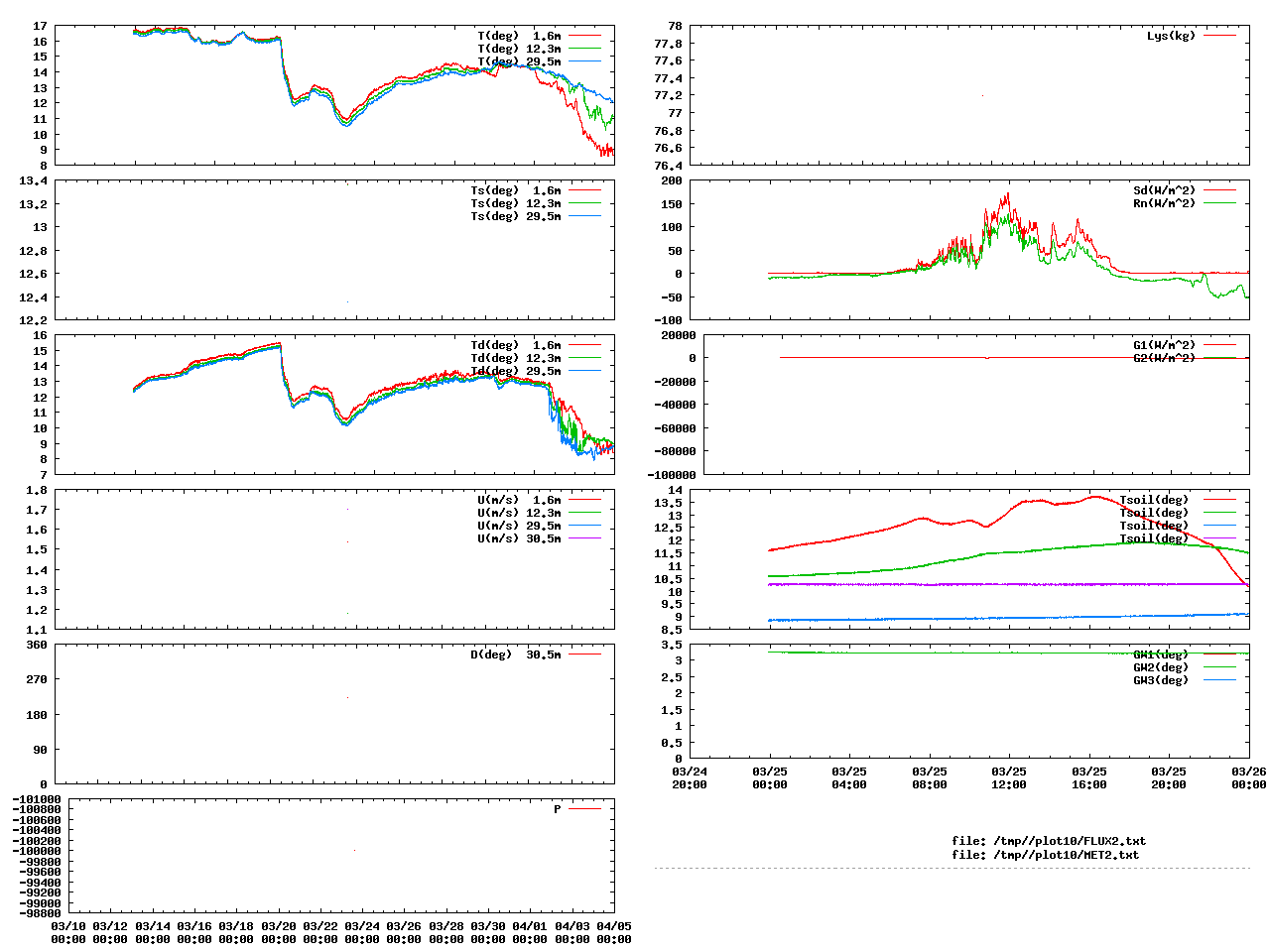The image size is (1270, 952).
Task: Click the '-101000' pressure axis label
Action: click(37, 799)
